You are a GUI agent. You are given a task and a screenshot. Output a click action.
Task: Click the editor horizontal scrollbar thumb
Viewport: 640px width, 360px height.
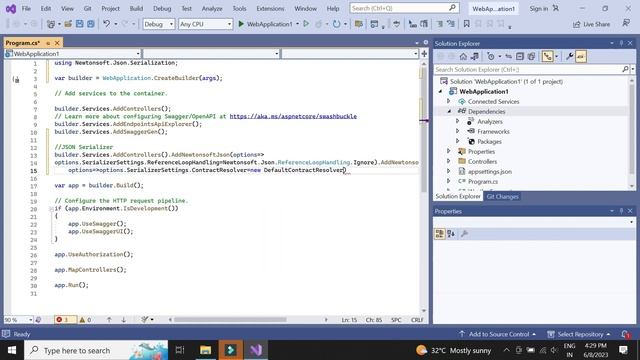tap(230, 320)
